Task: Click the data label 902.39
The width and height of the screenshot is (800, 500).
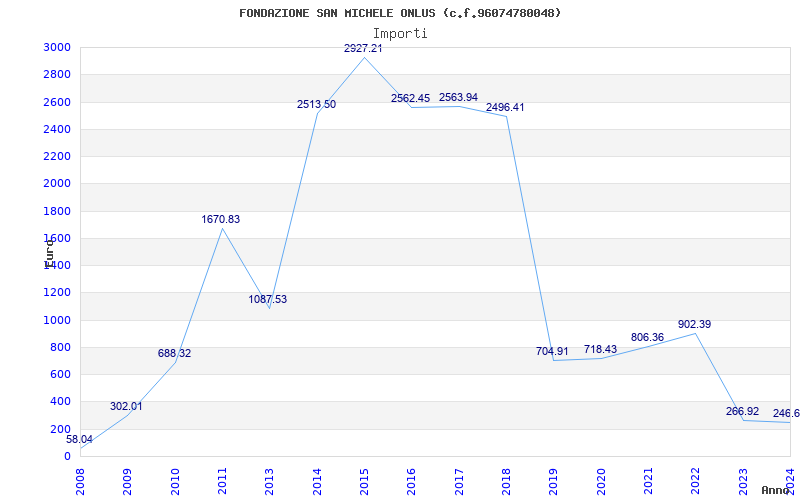Action: pos(694,324)
